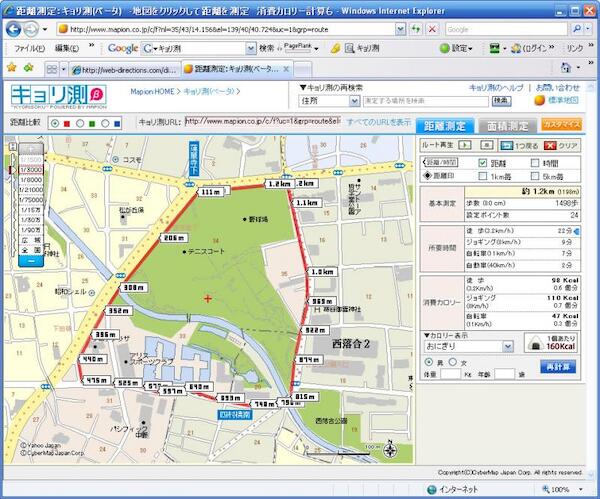Select the 全国 zoom scale level
Viewport: 600px width, 499px height.
(x=31, y=250)
